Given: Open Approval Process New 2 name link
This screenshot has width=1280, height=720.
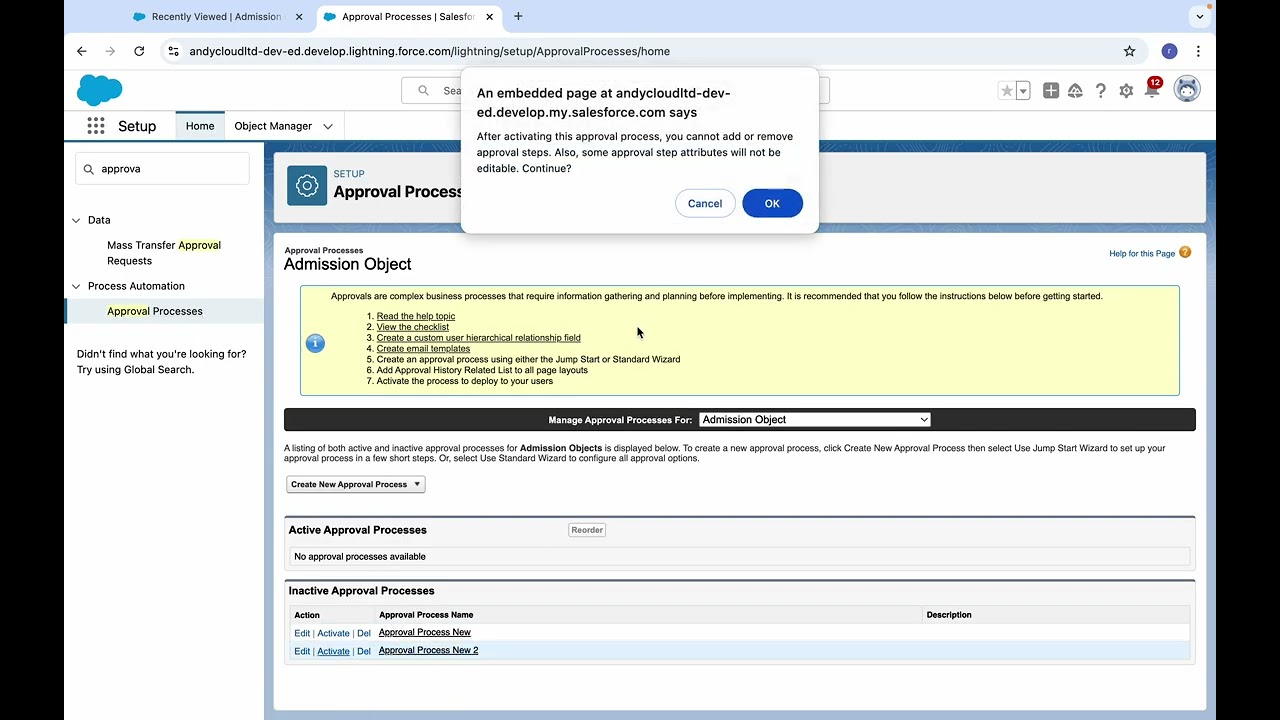Looking at the screenshot, I should point(428,650).
